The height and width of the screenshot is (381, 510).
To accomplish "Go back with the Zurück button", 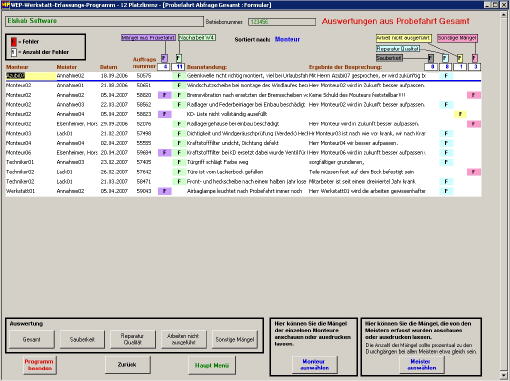I will coord(127,365).
